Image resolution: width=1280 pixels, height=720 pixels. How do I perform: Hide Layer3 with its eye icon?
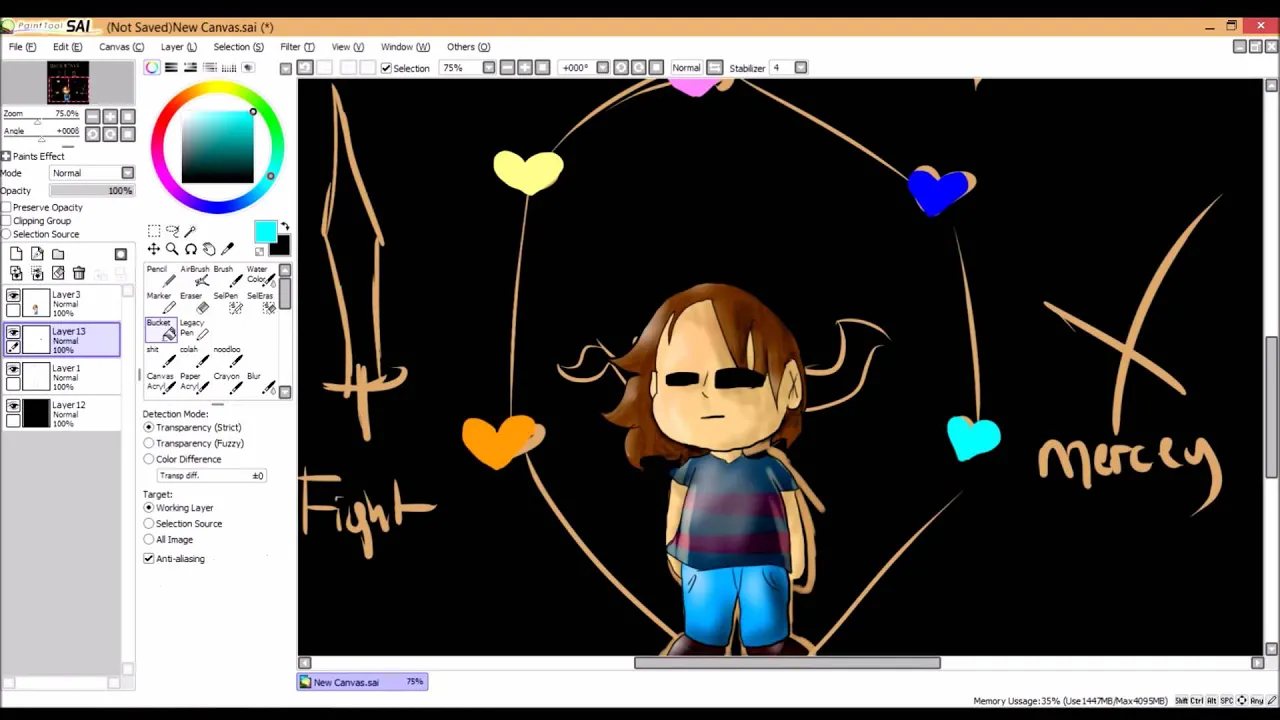coord(13,295)
